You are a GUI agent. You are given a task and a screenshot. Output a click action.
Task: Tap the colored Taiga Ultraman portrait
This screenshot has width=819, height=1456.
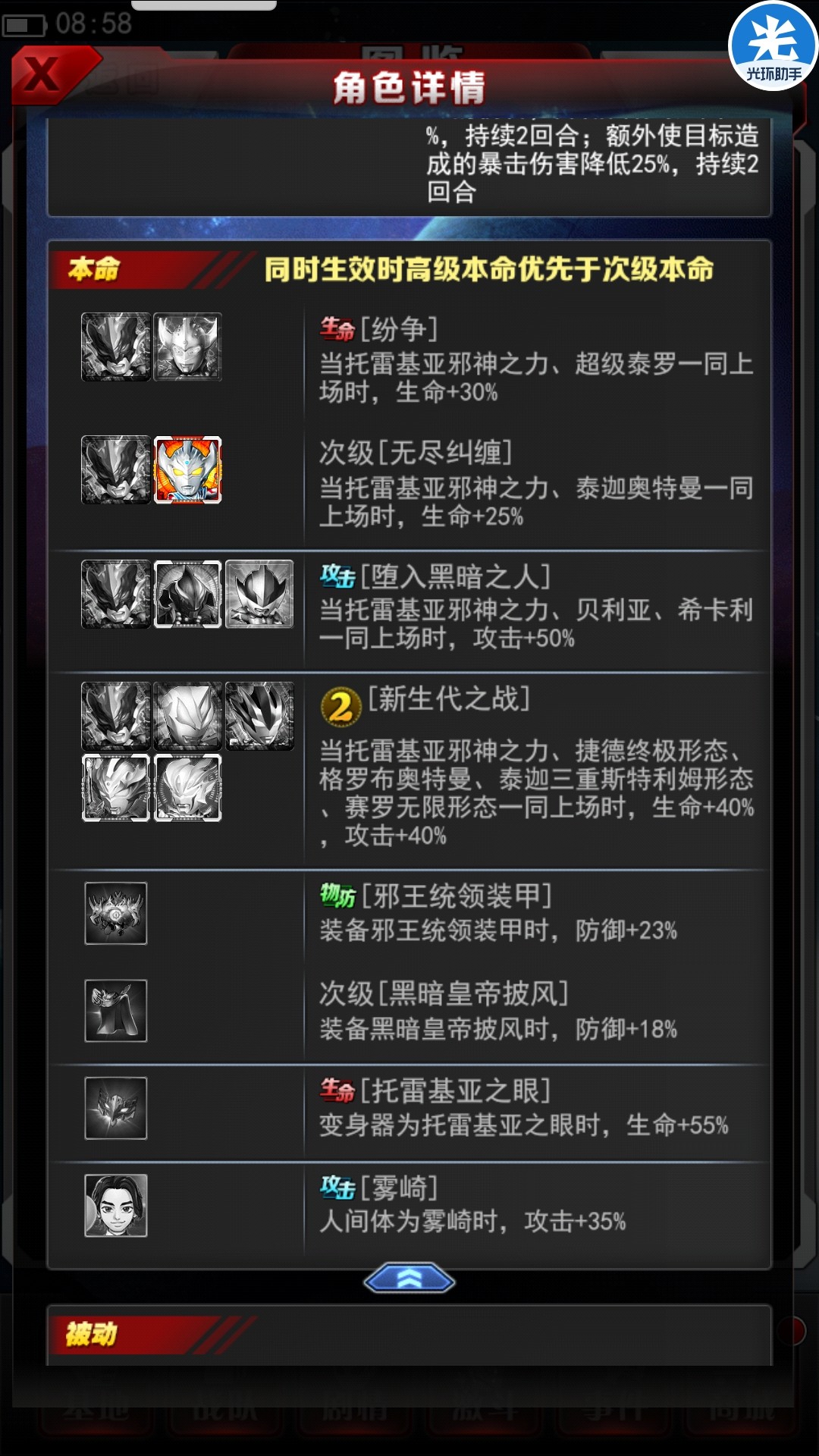pyautogui.click(x=188, y=469)
